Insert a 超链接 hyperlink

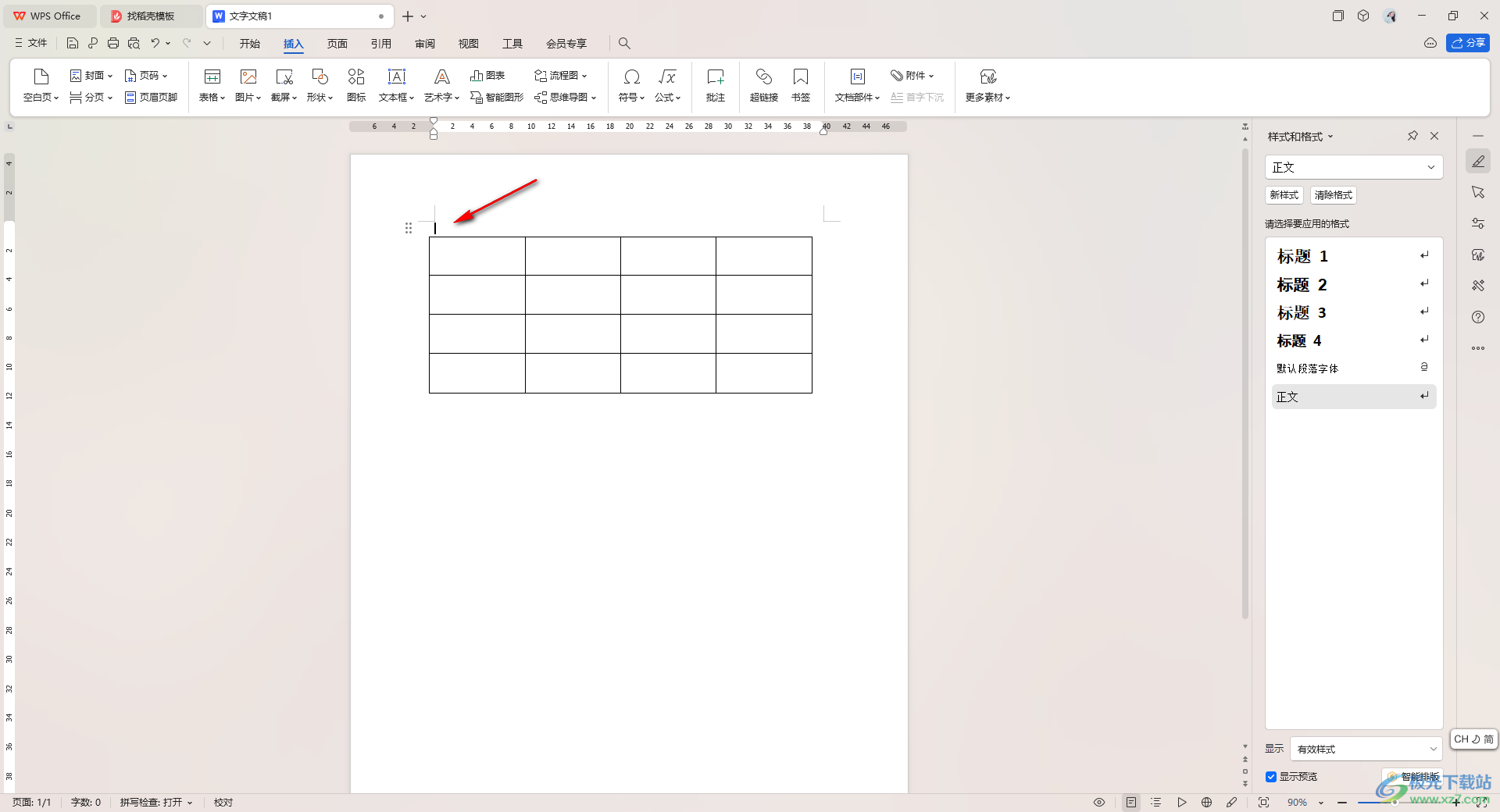[764, 84]
